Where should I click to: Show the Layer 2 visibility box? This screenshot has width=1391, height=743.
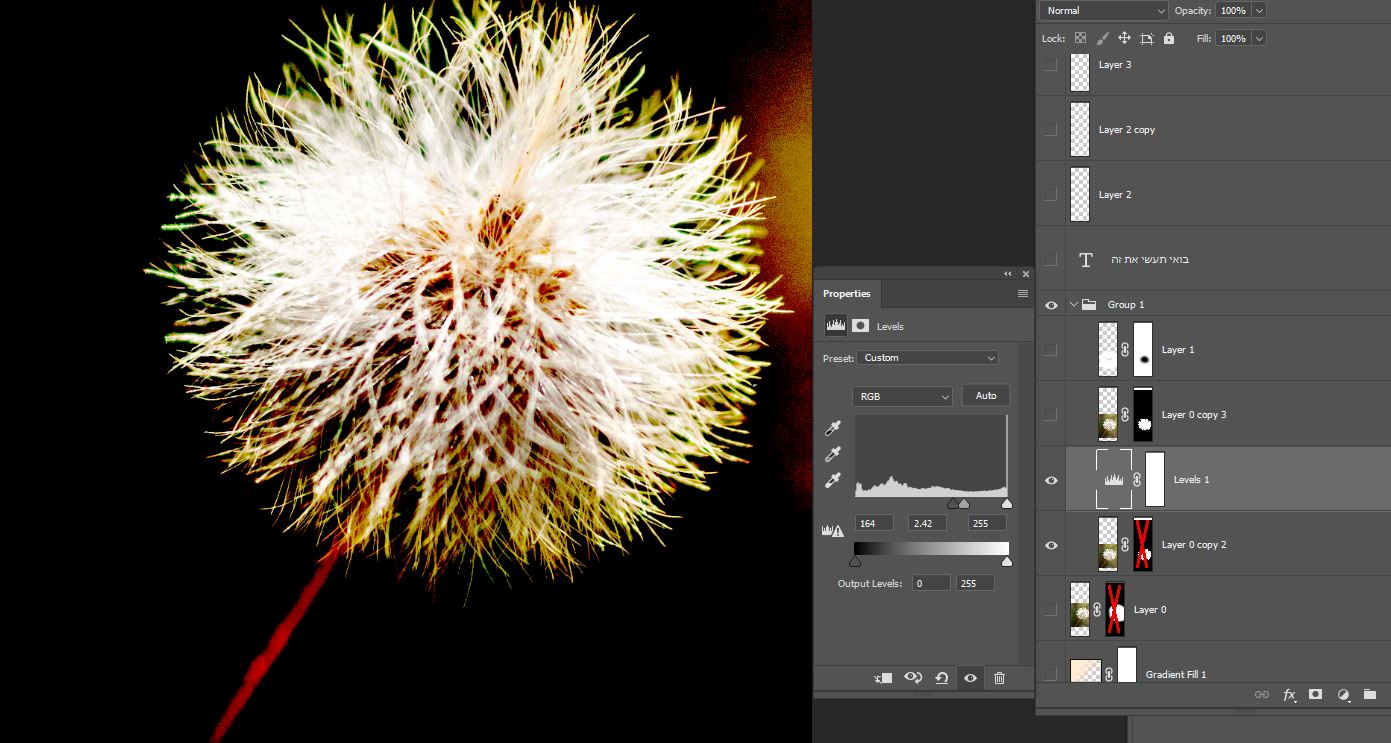click(x=1050, y=194)
